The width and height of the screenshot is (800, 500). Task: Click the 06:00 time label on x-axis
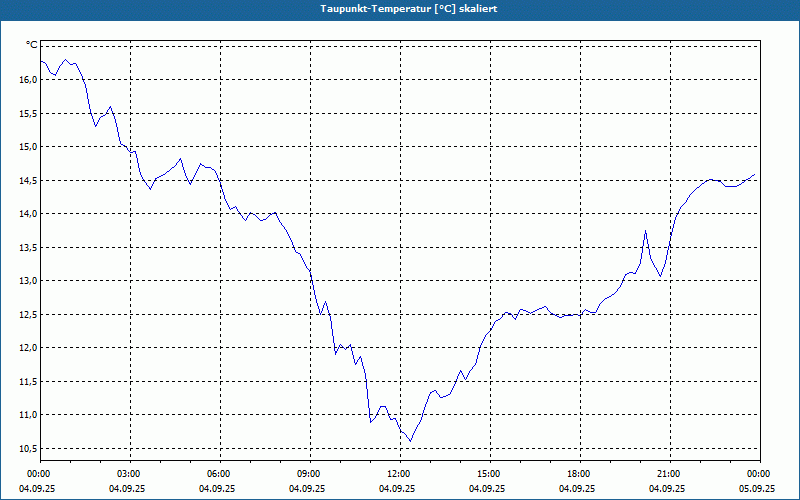click(x=220, y=474)
